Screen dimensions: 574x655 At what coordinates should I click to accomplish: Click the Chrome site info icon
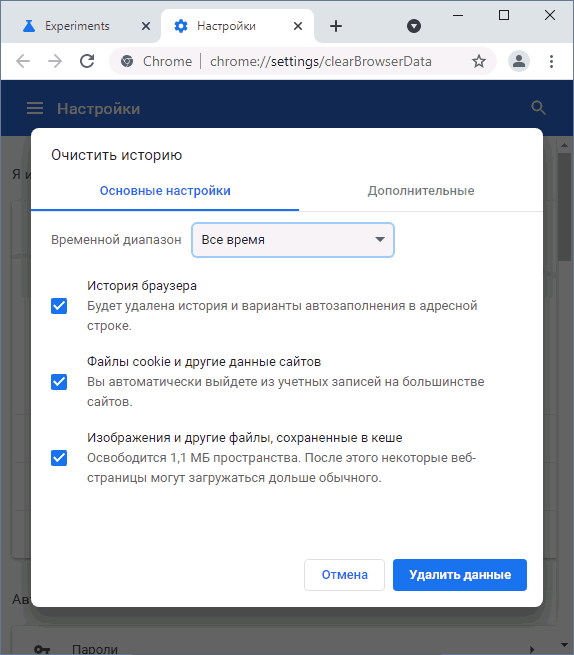(127, 61)
